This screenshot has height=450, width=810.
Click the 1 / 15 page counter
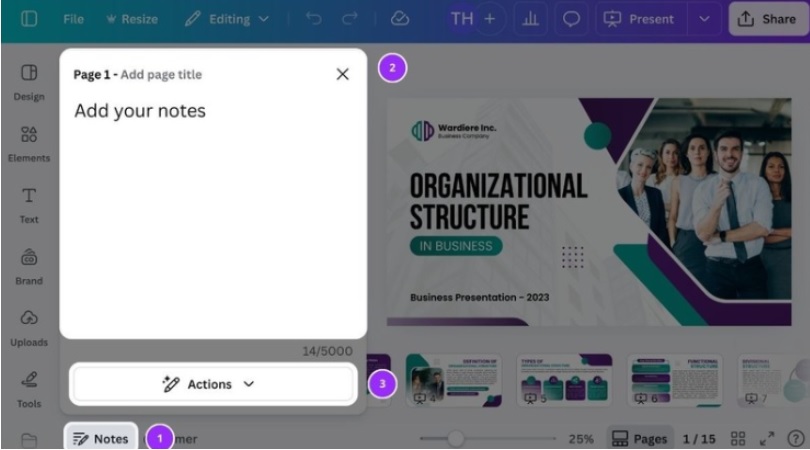(699, 439)
